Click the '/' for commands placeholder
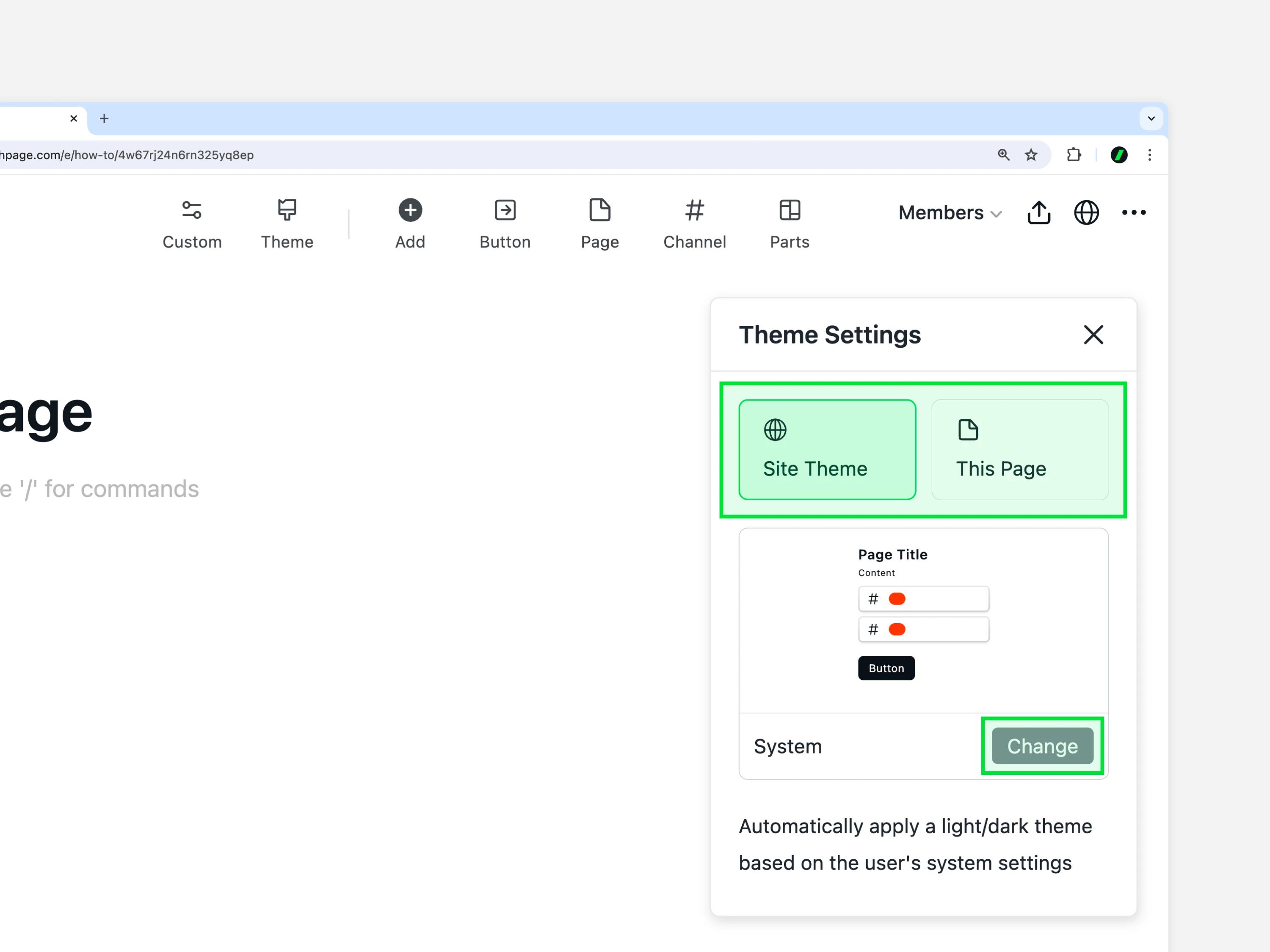This screenshot has width=1270, height=952. (x=99, y=489)
